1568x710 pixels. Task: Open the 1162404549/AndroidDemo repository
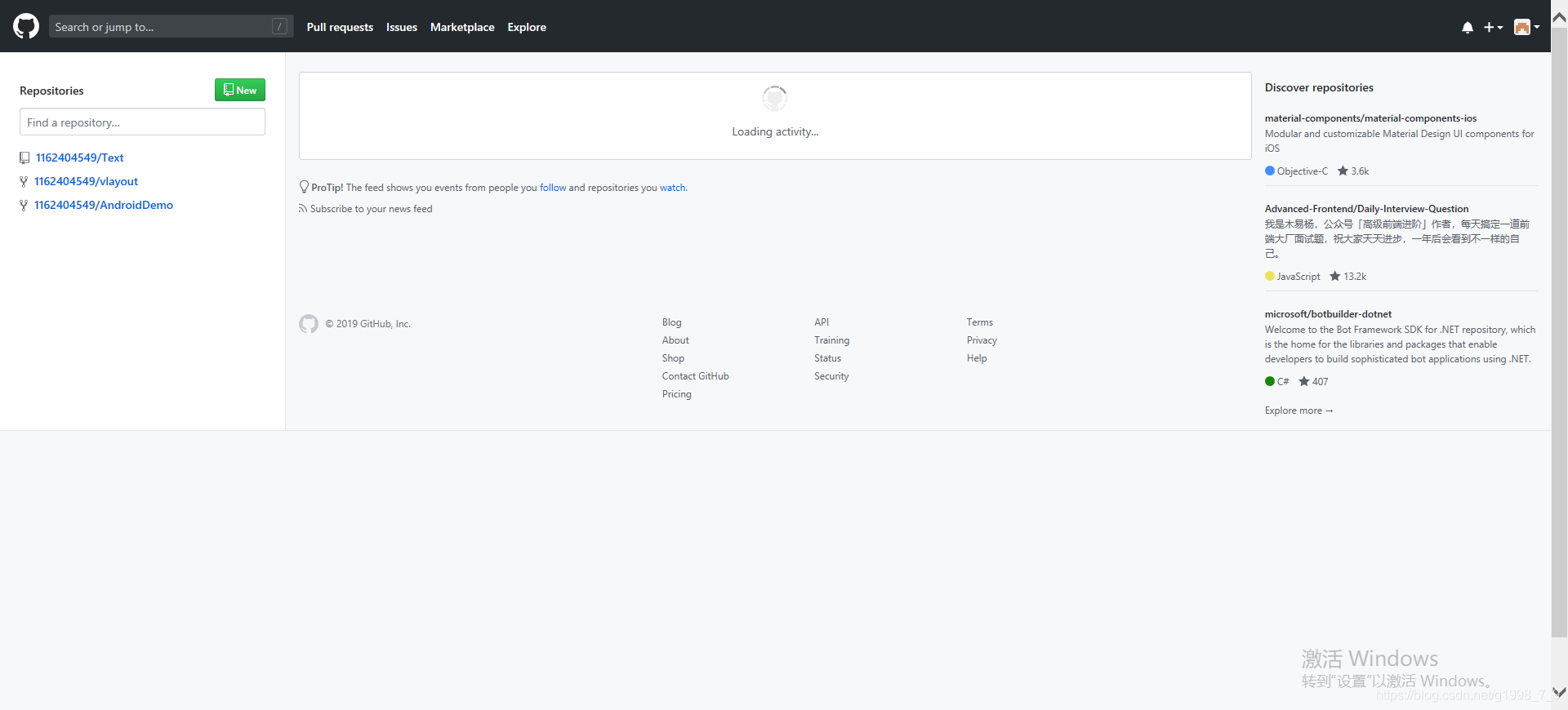coord(104,205)
